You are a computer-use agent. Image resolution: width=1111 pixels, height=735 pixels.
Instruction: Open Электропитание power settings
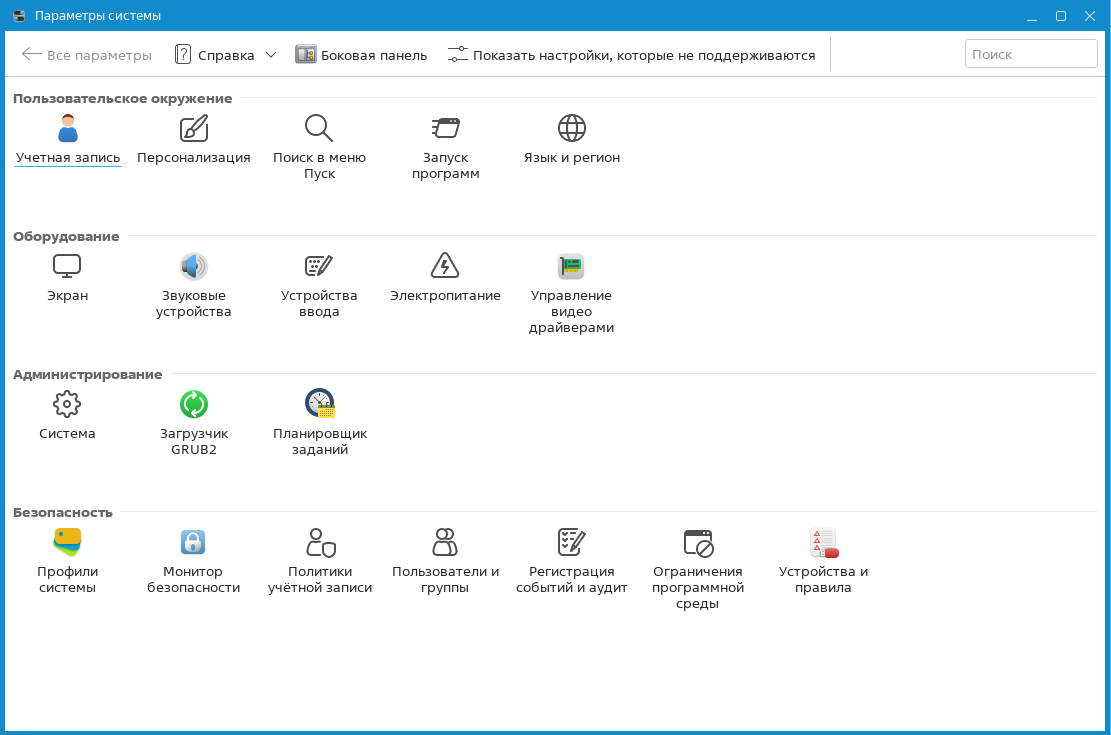[x=445, y=267]
